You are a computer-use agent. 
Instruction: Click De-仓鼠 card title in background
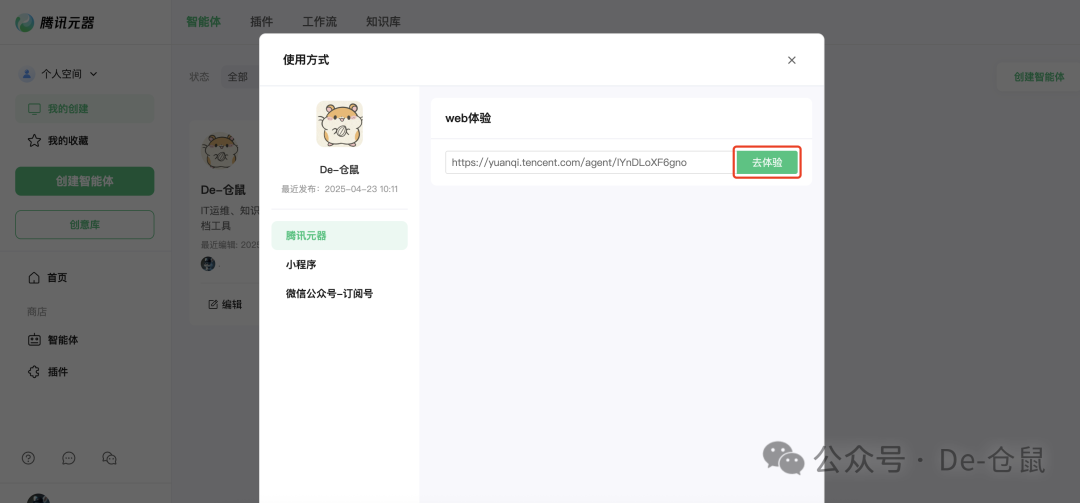223,189
